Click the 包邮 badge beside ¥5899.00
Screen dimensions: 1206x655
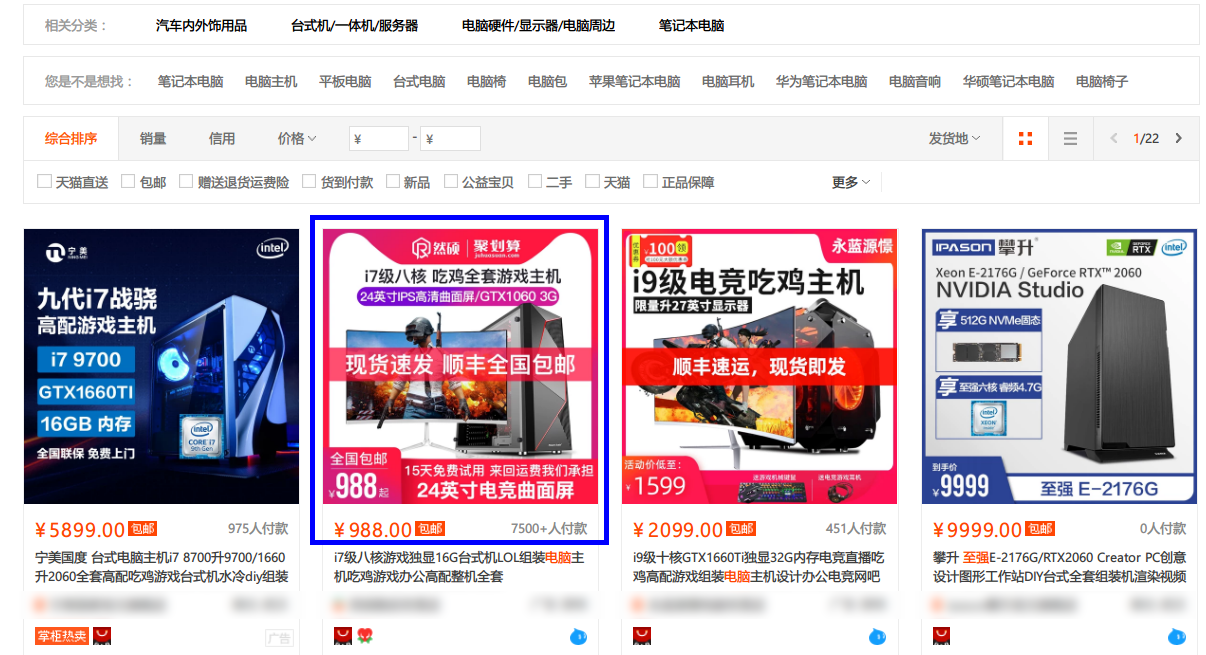click(x=143, y=529)
